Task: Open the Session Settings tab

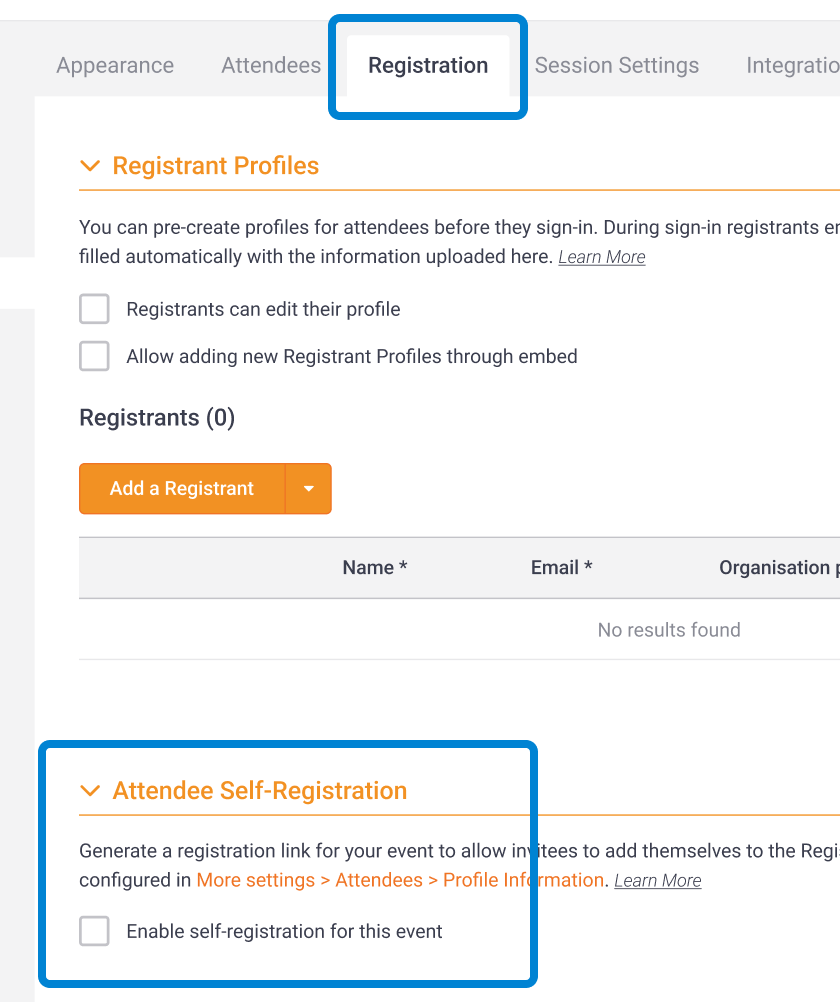Action: click(616, 65)
